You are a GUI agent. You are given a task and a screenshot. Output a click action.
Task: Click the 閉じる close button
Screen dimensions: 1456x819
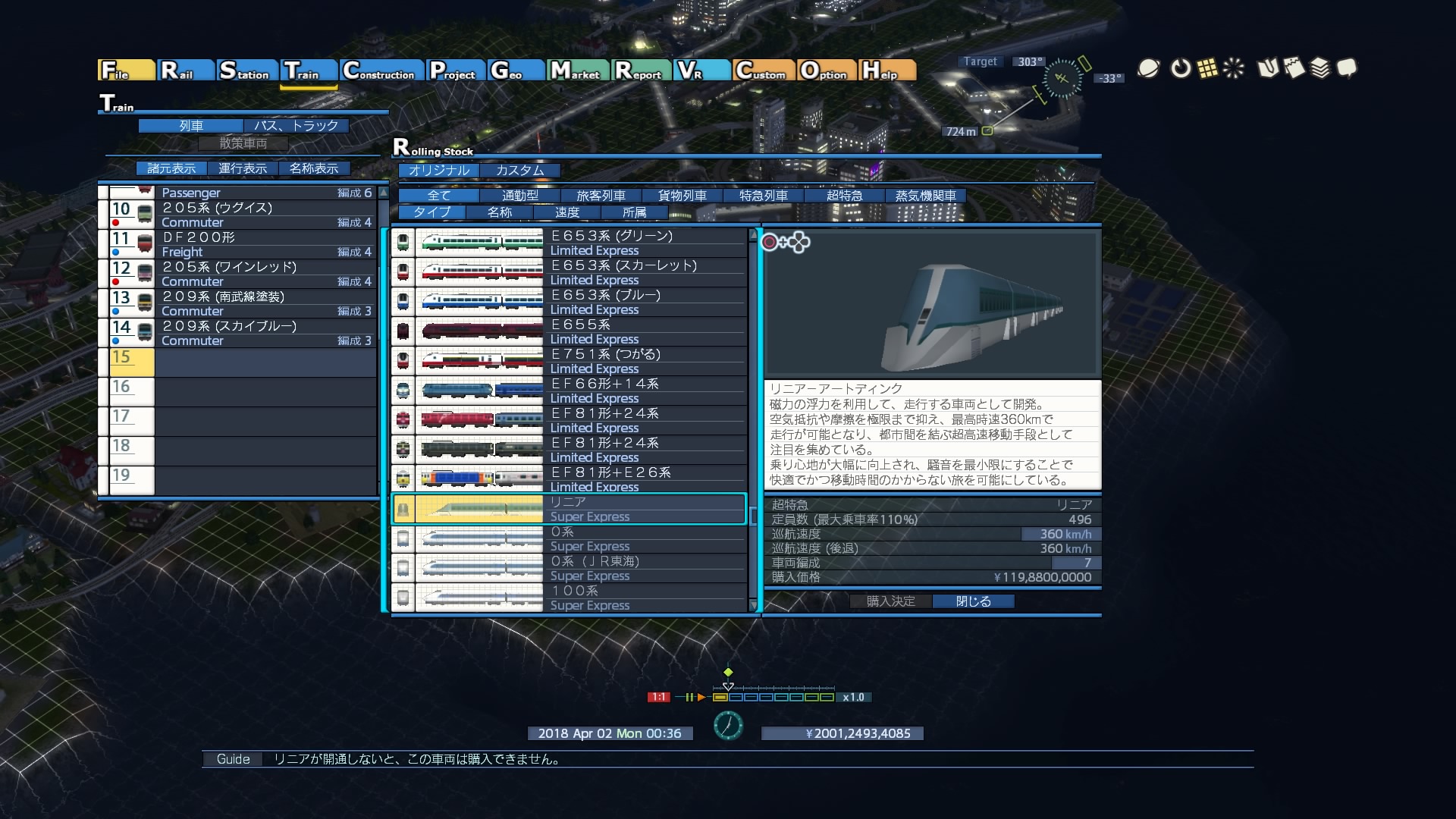(x=973, y=601)
